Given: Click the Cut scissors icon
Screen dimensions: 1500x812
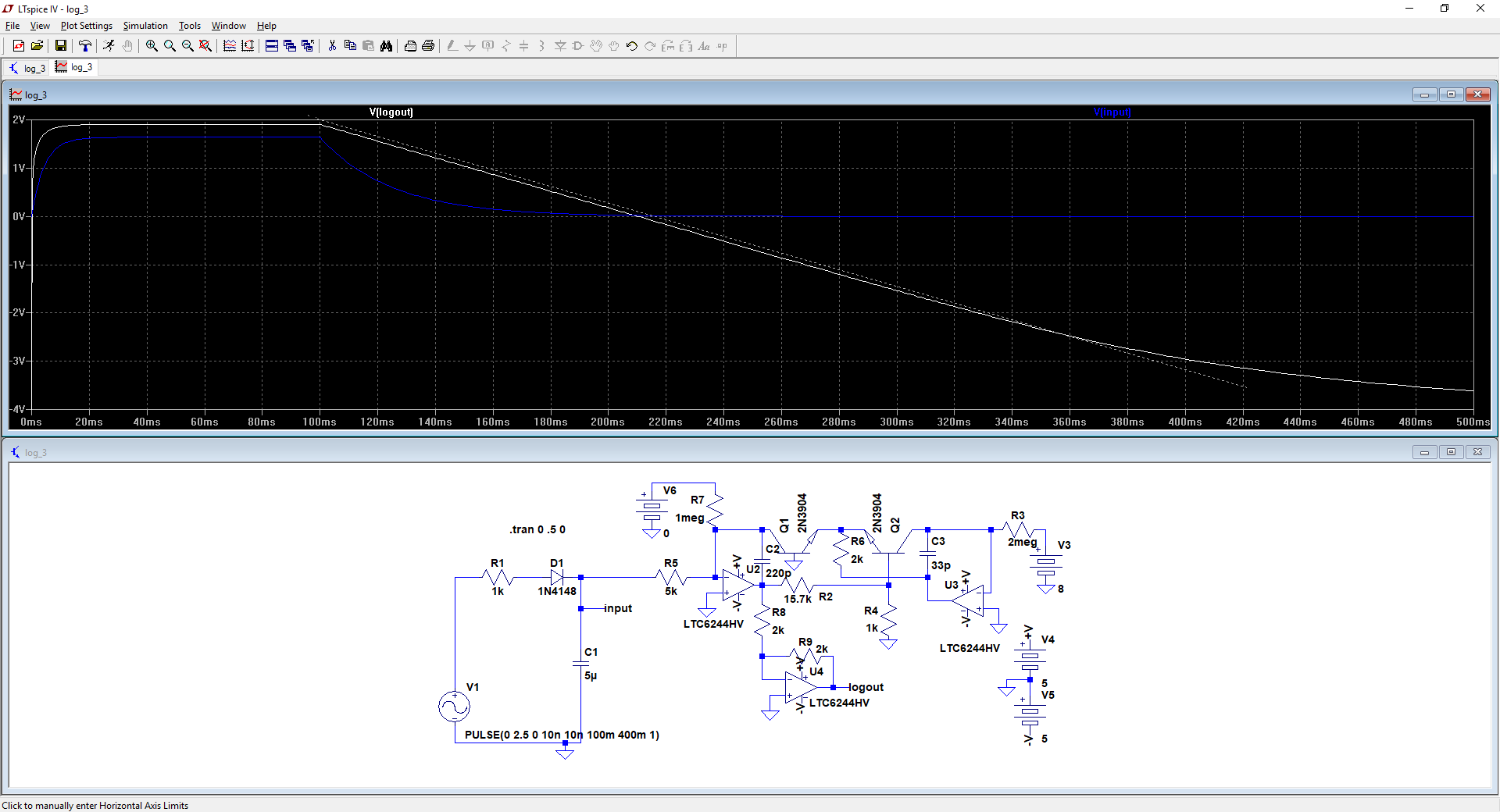Looking at the screenshot, I should tap(332, 46).
